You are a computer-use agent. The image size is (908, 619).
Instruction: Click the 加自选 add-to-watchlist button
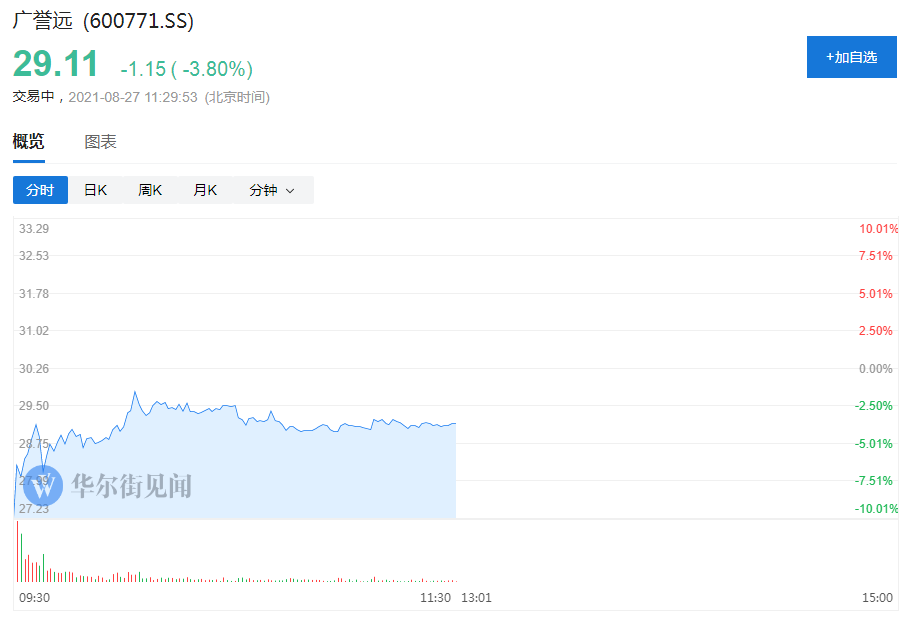coord(851,57)
